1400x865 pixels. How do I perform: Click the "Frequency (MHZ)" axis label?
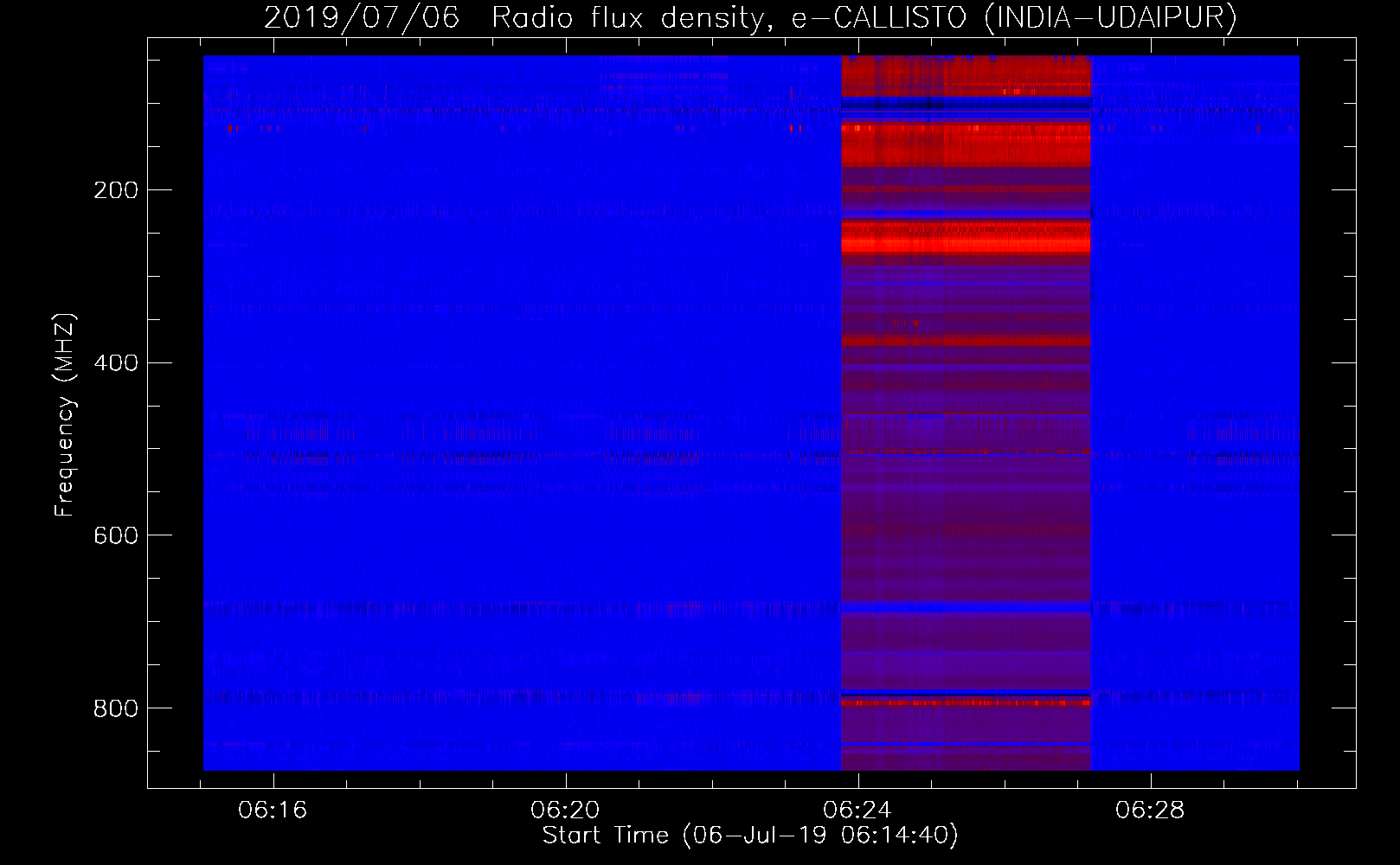[65, 414]
